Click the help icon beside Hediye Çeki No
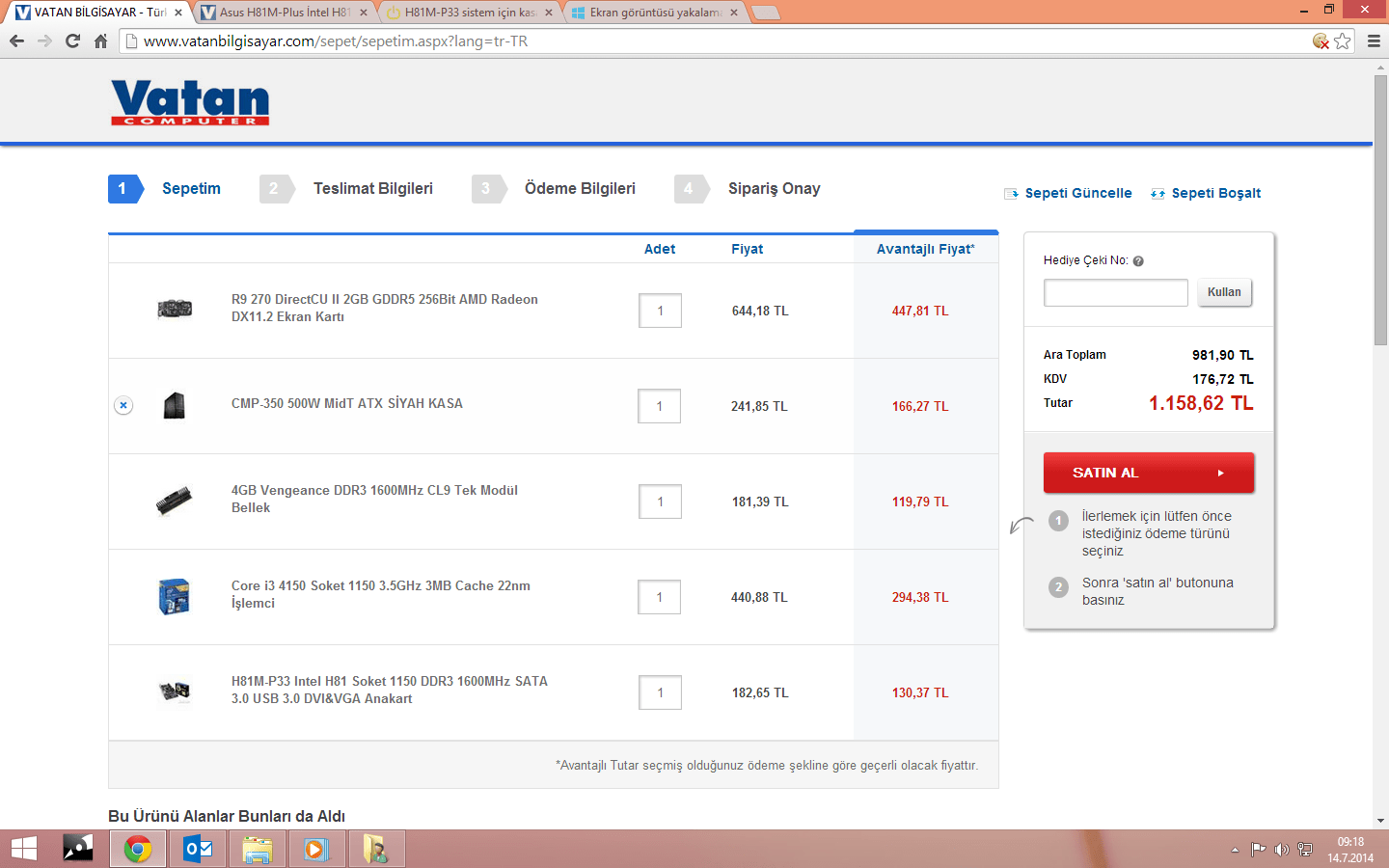This screenshot has width=1389, height=868. tap(1138, 261)
